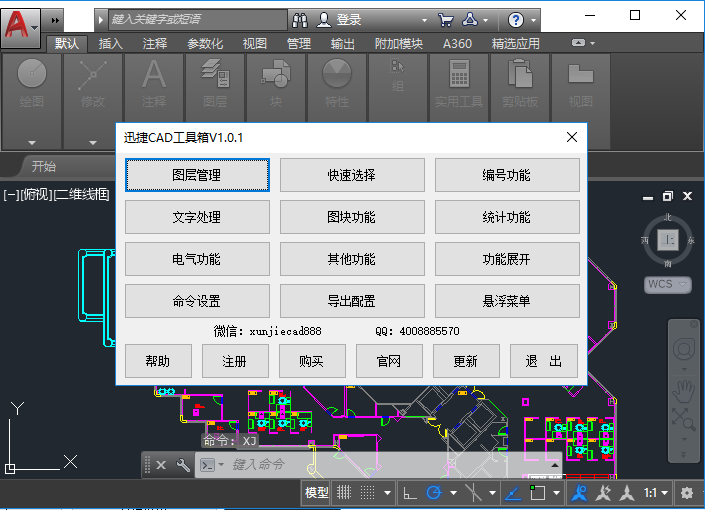Viewport: 705px width, 510px height.
Task: Click the 悬浮菜单 button
Action: point(507,301)
